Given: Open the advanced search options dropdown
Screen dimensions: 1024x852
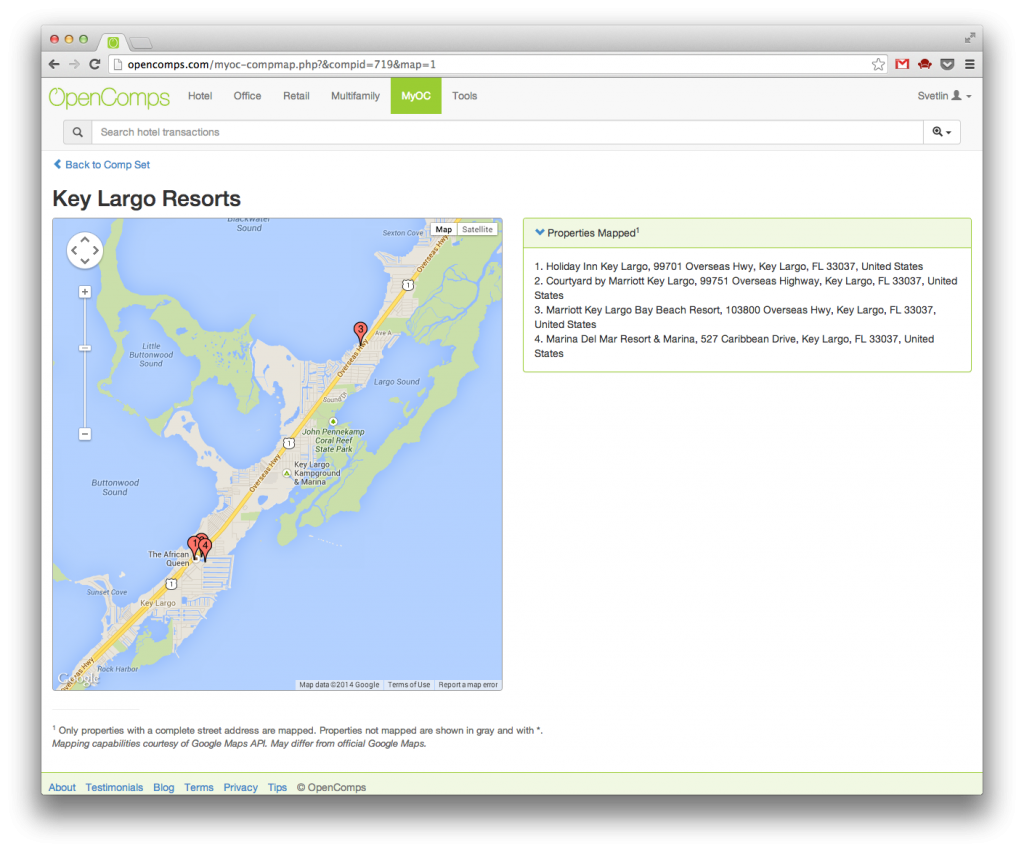Looking at the screenshot, I should tap(942, 132).
